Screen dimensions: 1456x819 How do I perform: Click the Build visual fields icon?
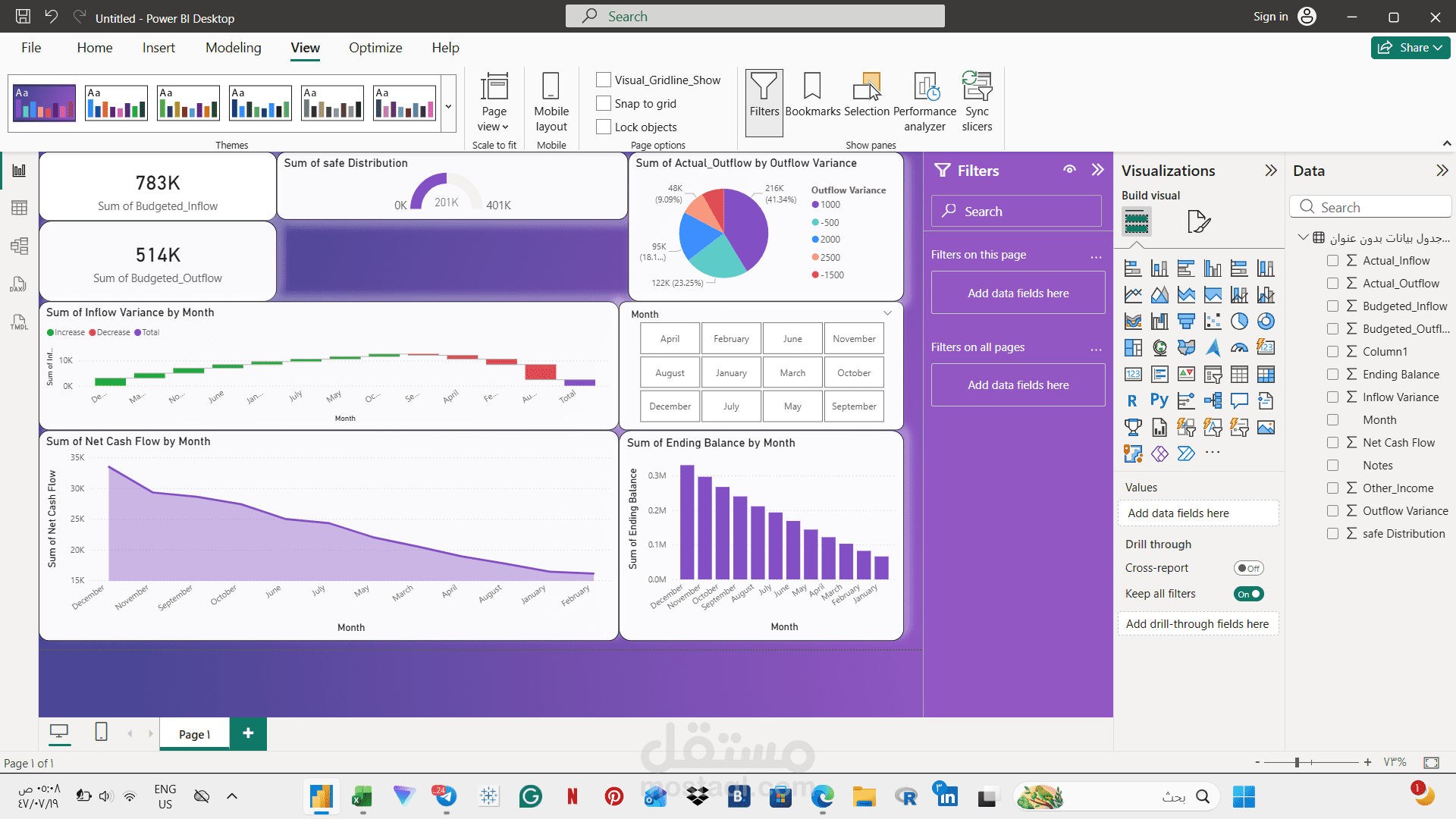(x=1136, y=222)
